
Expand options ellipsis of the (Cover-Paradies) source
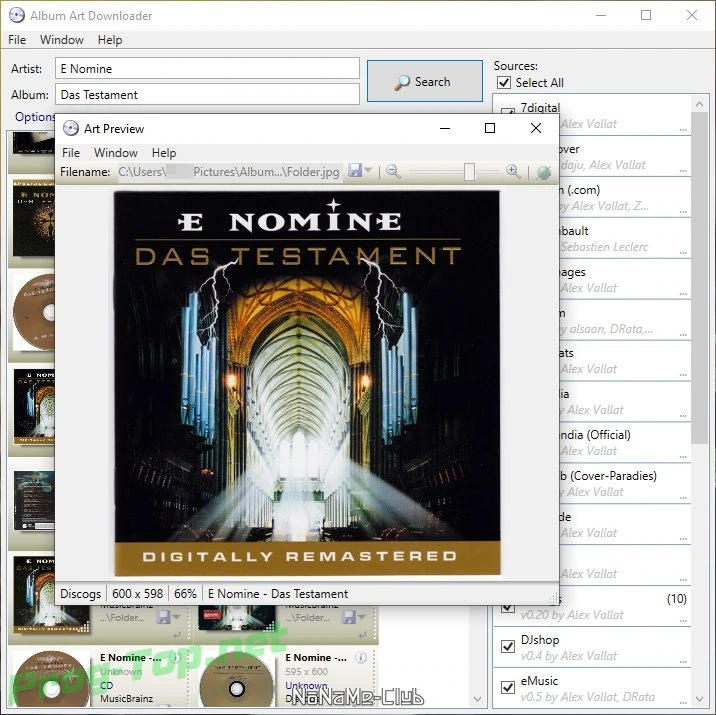pyautogui.click(x=683, y=498)
